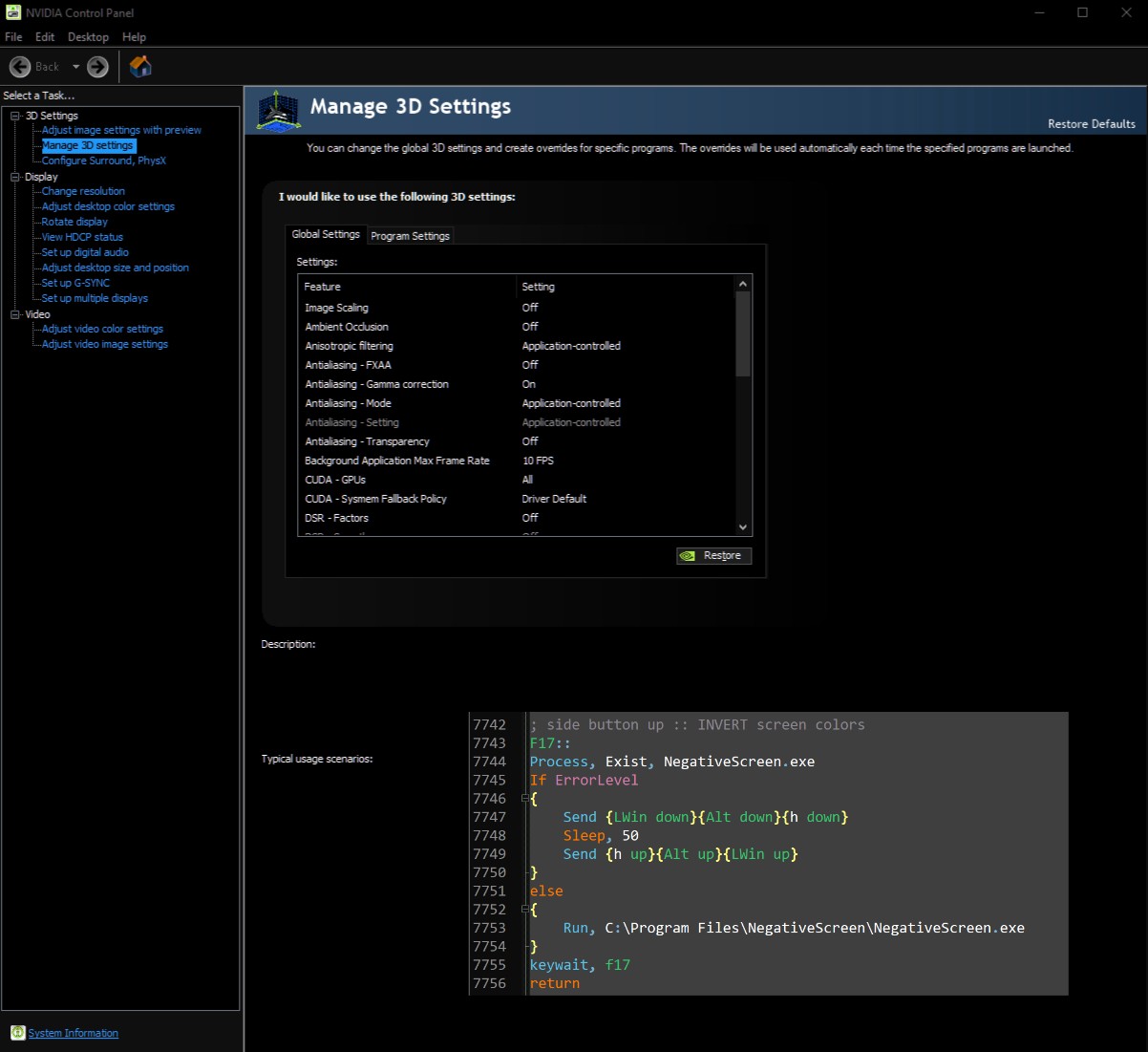Open the File menu
This screenshot has height=1052, width=1148.
13,37
